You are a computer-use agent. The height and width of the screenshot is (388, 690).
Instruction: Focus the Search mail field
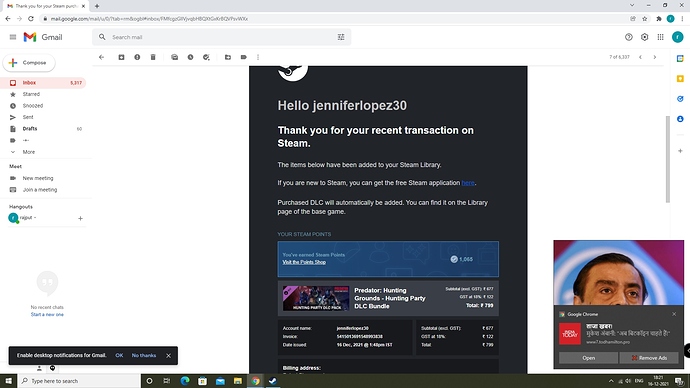(220, 37)
